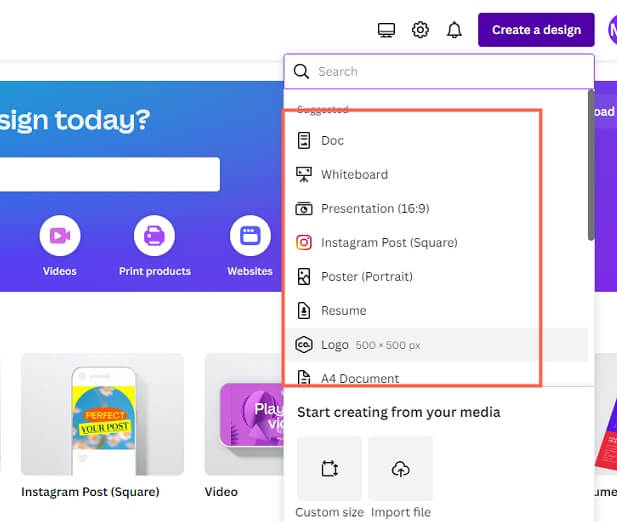Select Whiteboard from suggested list
Screen dimensions: 617x522
pos(437,174)
